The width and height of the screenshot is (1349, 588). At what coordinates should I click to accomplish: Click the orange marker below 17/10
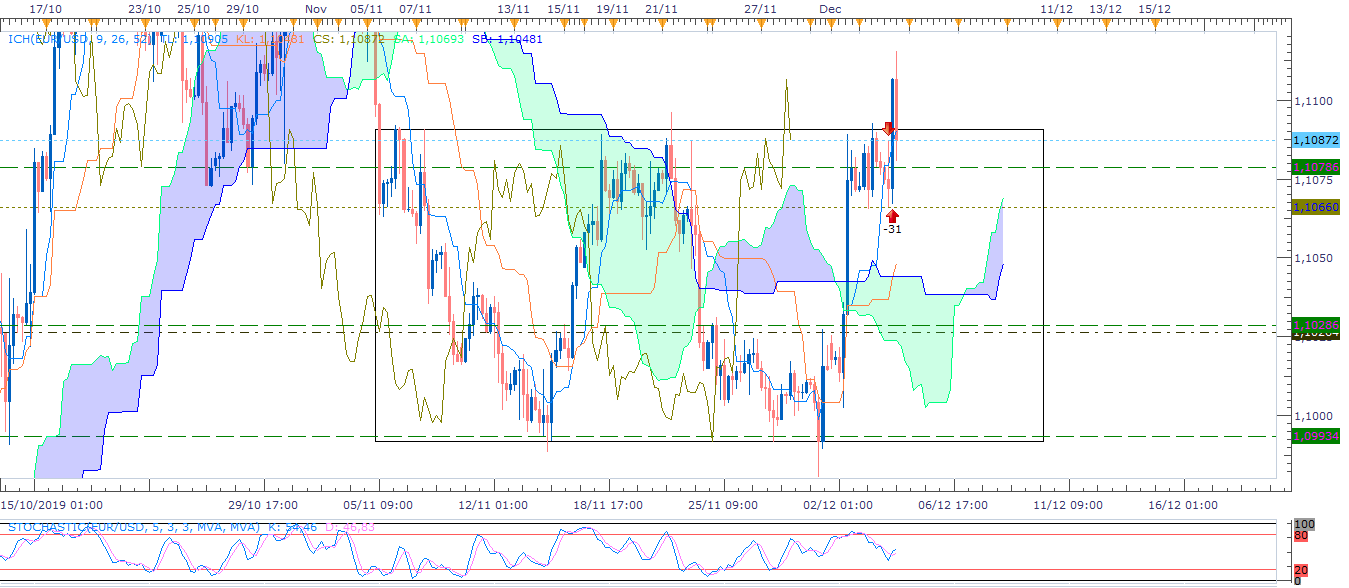coord(46,23)
